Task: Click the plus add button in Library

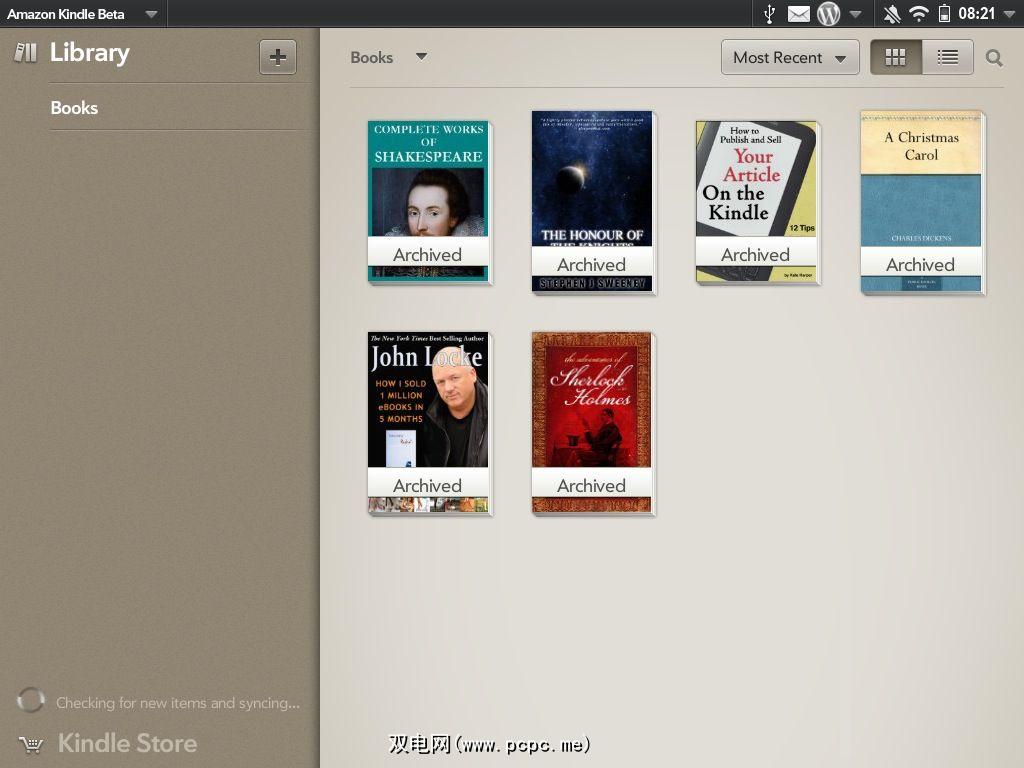Action: pos(278,57)
